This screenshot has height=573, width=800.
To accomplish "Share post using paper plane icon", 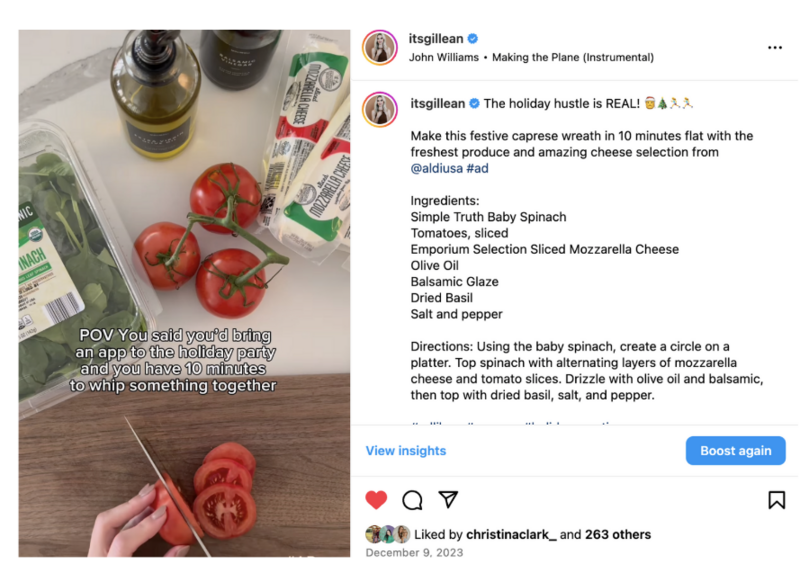I will click(448, 500).
